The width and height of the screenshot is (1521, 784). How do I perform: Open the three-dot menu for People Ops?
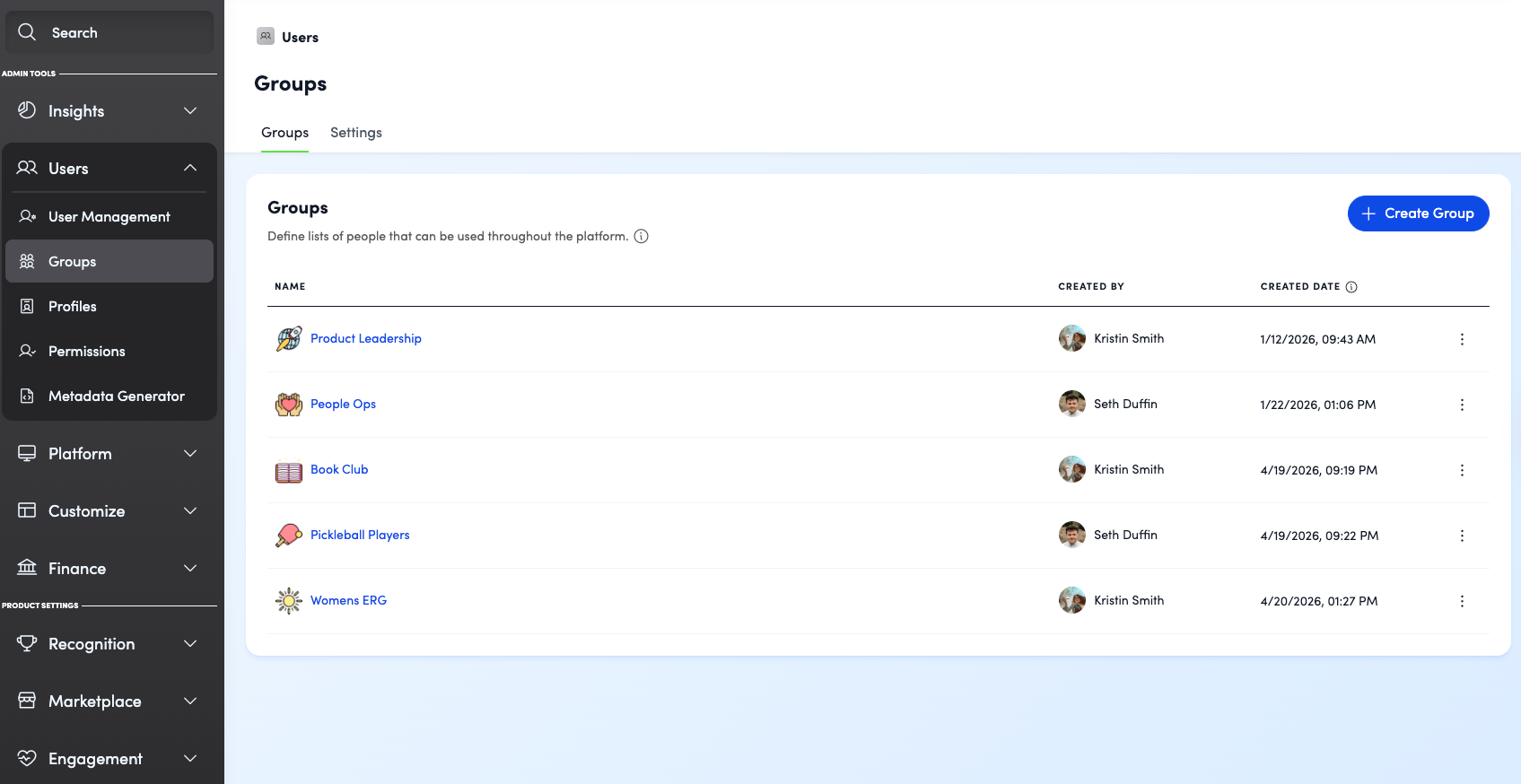click(x=1462, y=405)
